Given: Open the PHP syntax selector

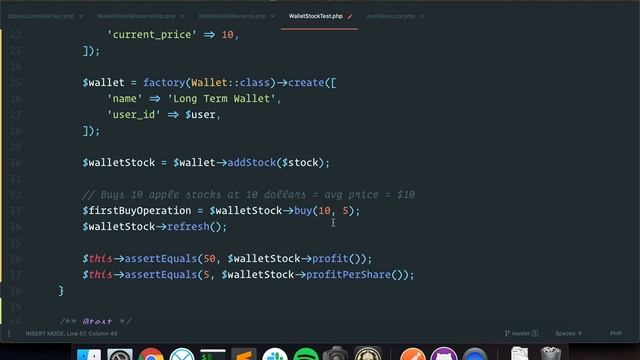Looking at the screenshot, I should tap(616, 333).
